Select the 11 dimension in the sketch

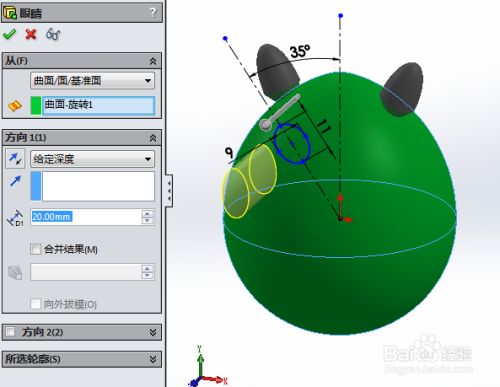coord(324,126)
